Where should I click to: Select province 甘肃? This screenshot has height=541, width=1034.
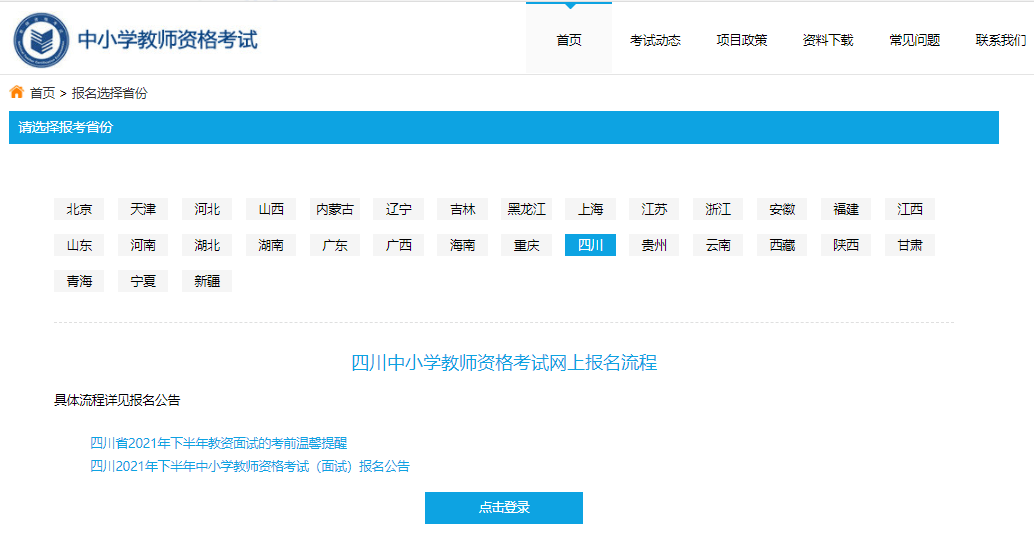pos(910,245)
